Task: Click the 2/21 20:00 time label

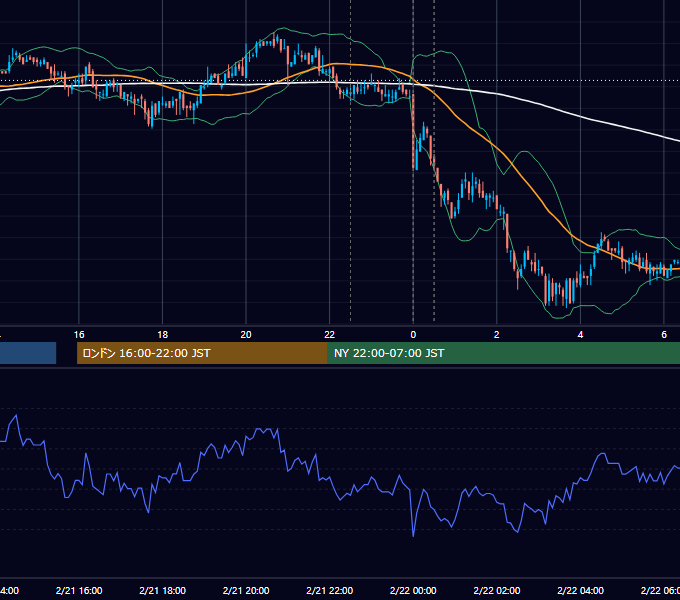Action: coord(246,590)
